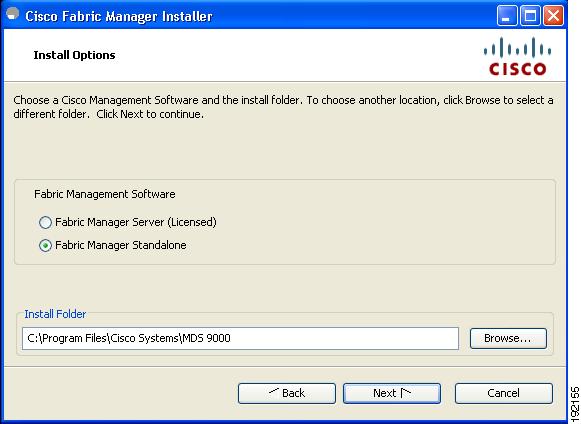Screen dimensions: 581x424
Task: Click the Fabric Management Software group label
Action: (104, 194)
